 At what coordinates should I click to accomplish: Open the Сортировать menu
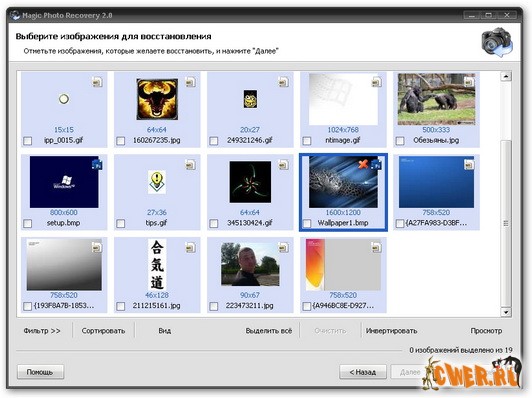click(x=103, y=331)
